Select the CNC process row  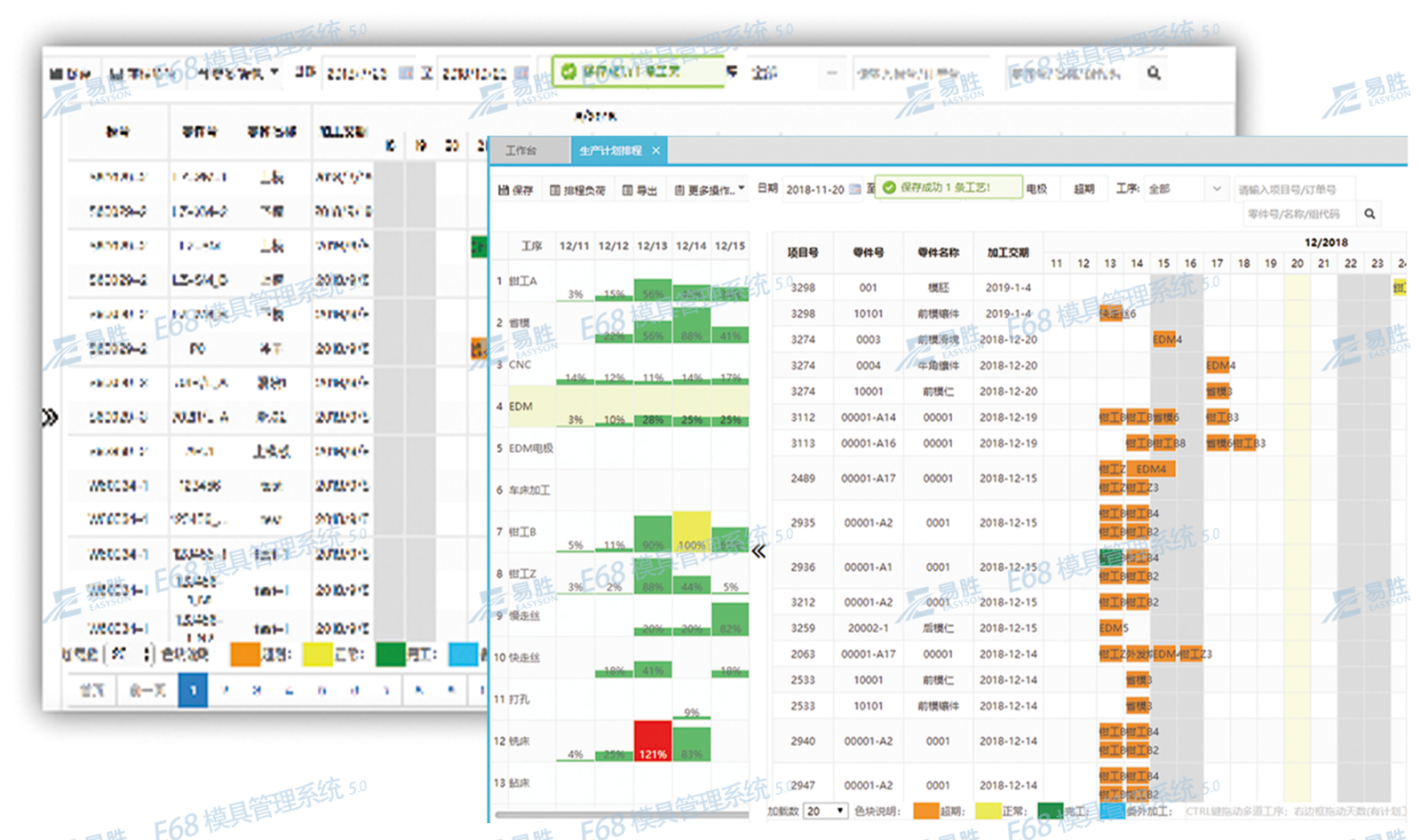[622, 364]
